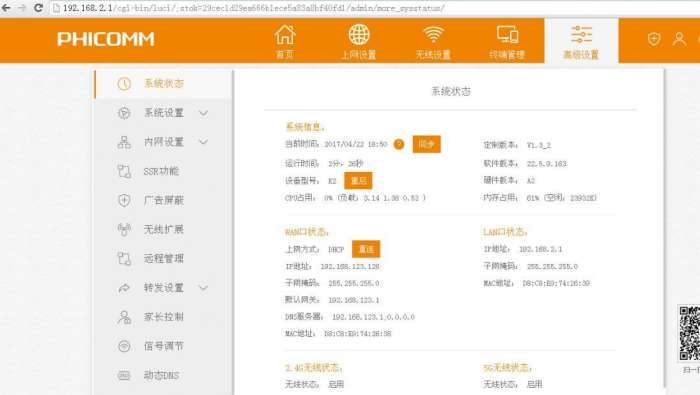Click the user account icon in header
700x395 pixels.
(x=679, y=39)
